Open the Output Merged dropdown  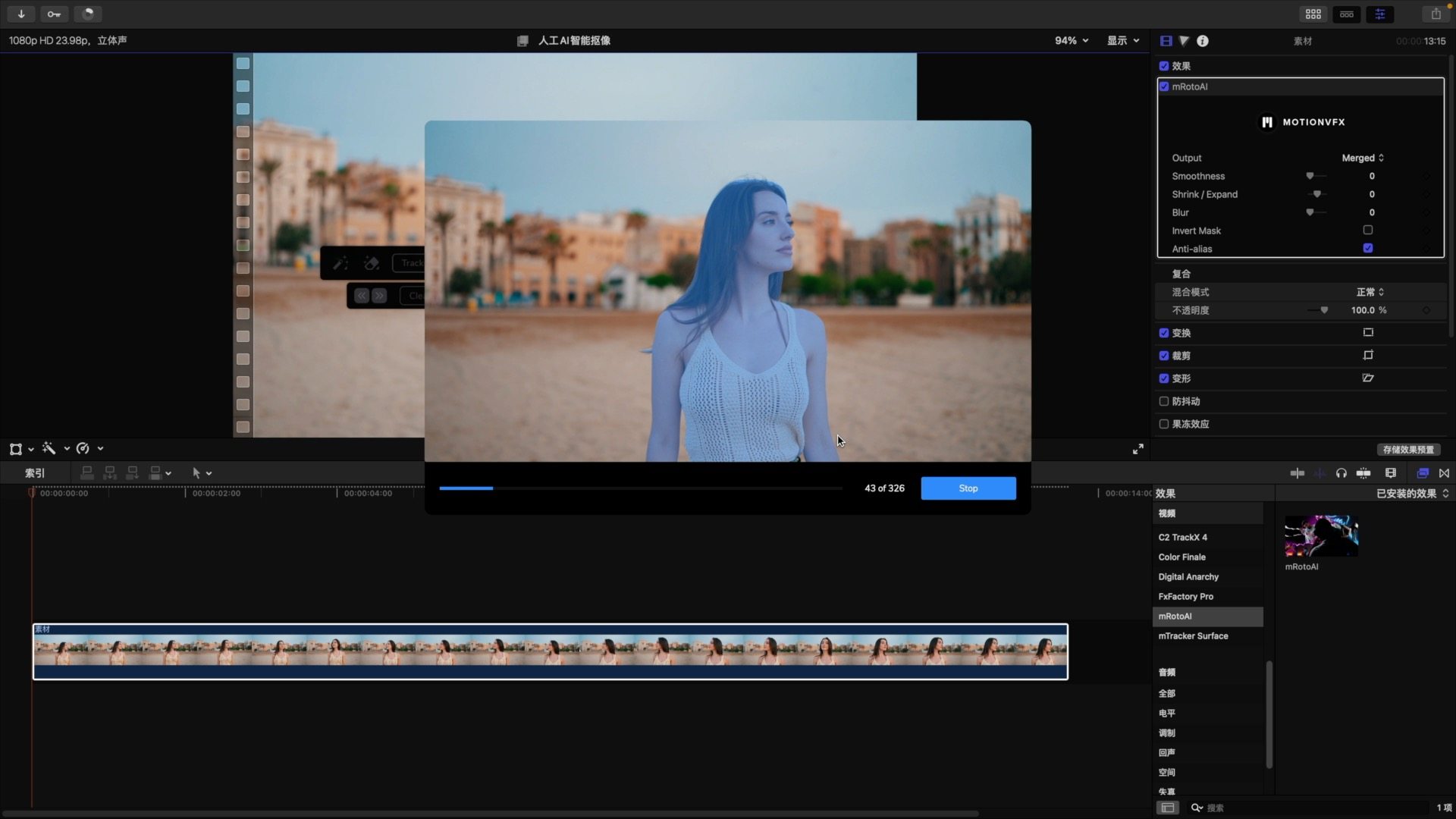point(1362,158)
